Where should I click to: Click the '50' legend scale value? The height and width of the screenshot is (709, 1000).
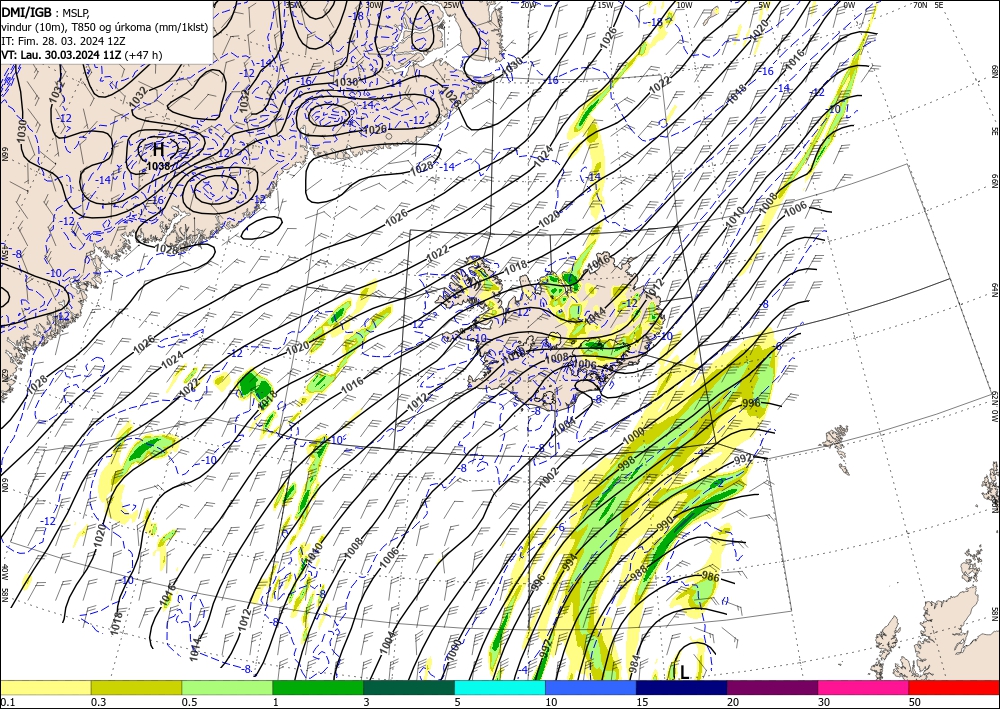915,702
